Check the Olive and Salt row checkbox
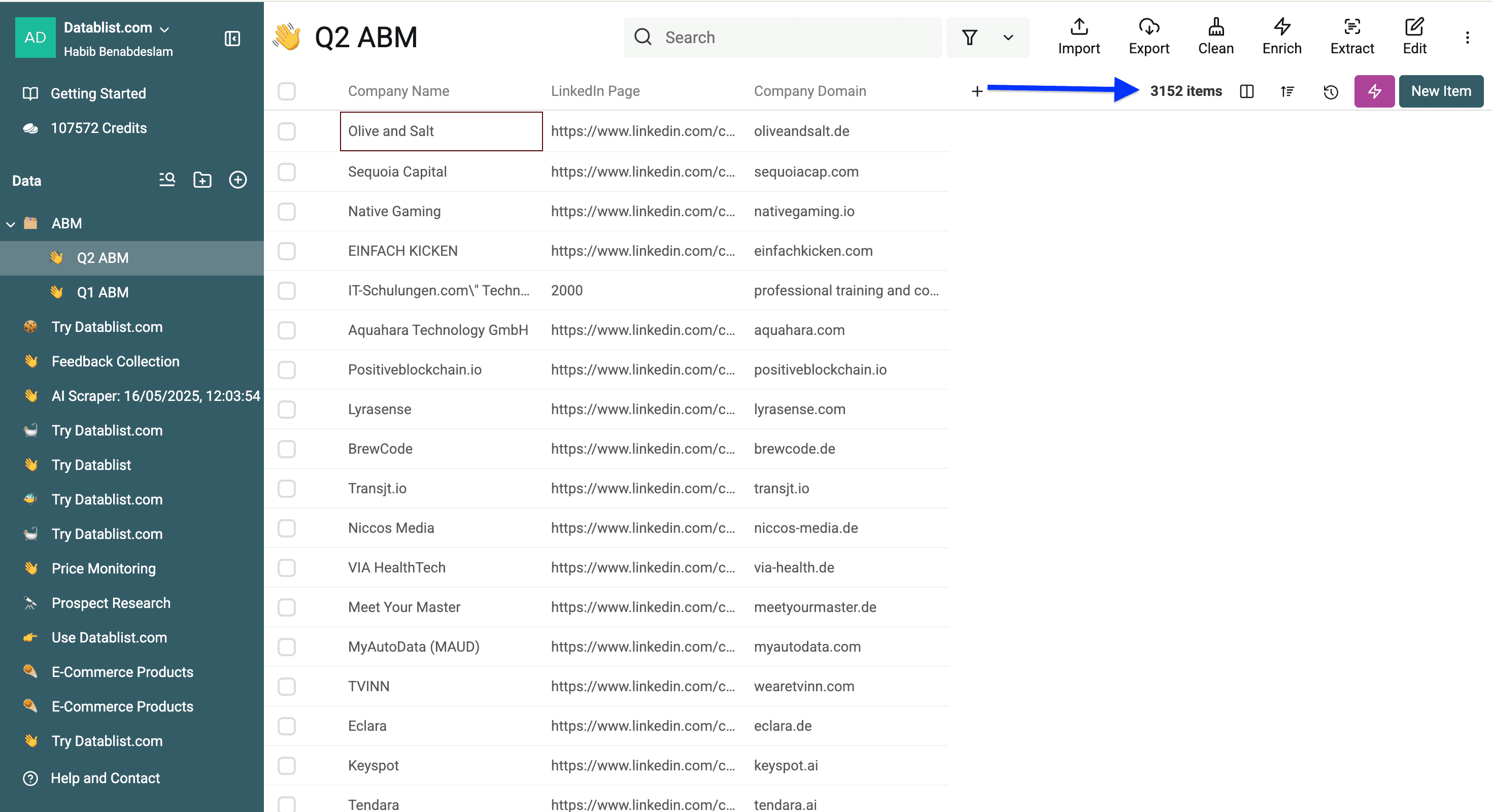 pyautogui.click(x=287, y=131)
